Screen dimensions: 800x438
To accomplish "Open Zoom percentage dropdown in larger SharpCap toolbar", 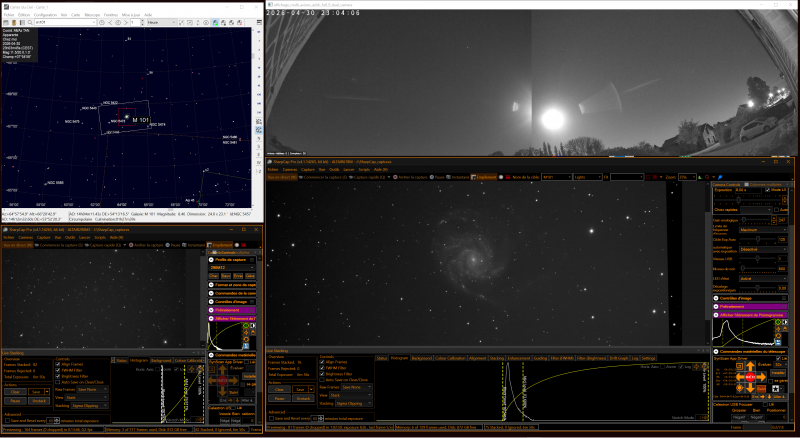I will click(687, 177).
